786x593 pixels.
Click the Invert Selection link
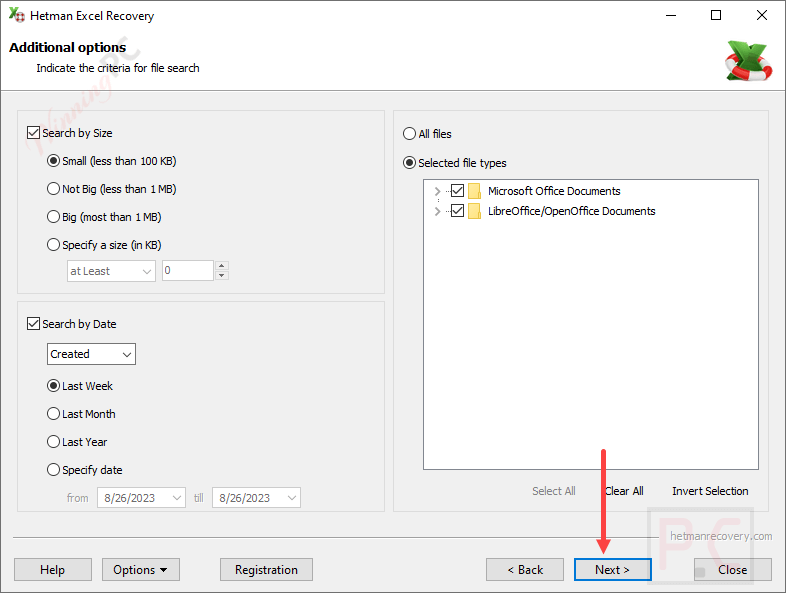point(710,491)
